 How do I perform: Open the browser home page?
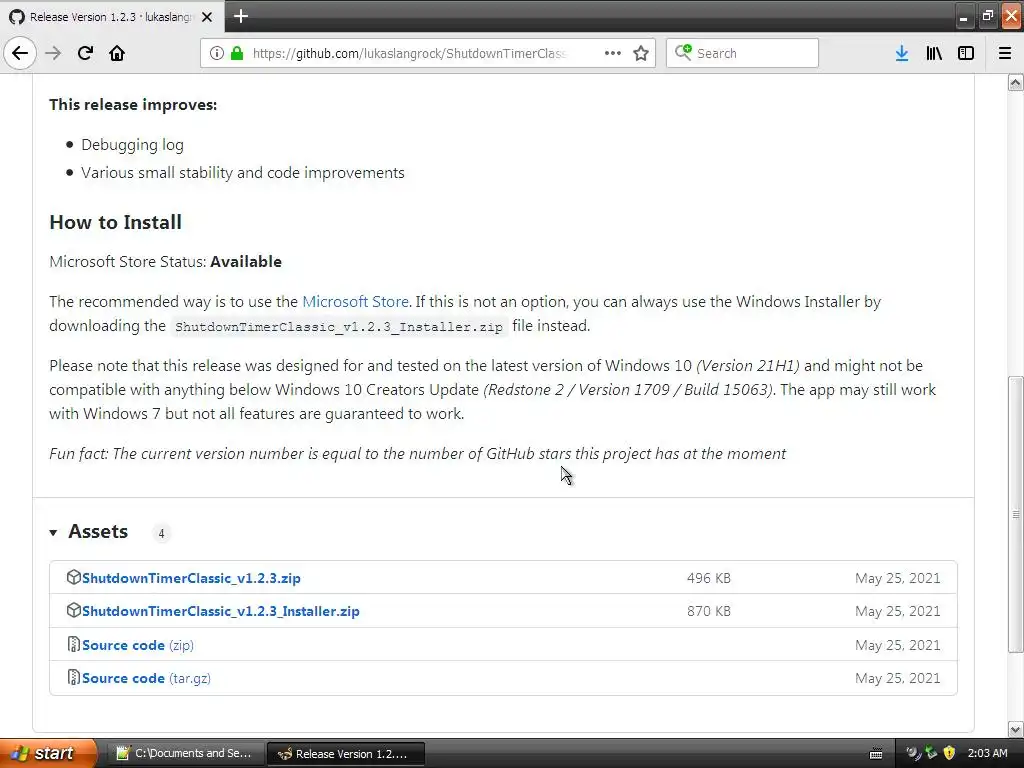tap(117, 53)
